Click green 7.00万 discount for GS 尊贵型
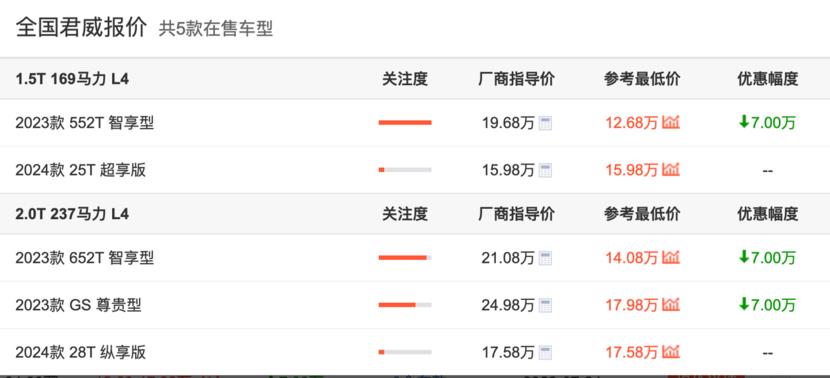830x378 pixels. coord(767,305)
